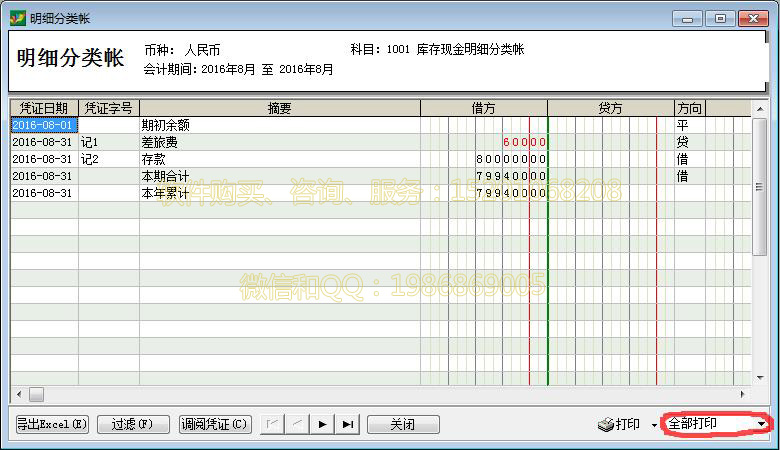This screenshot has width=780, height=450.
Task: Click the 导出Excel(E) button
Action: 52,425
